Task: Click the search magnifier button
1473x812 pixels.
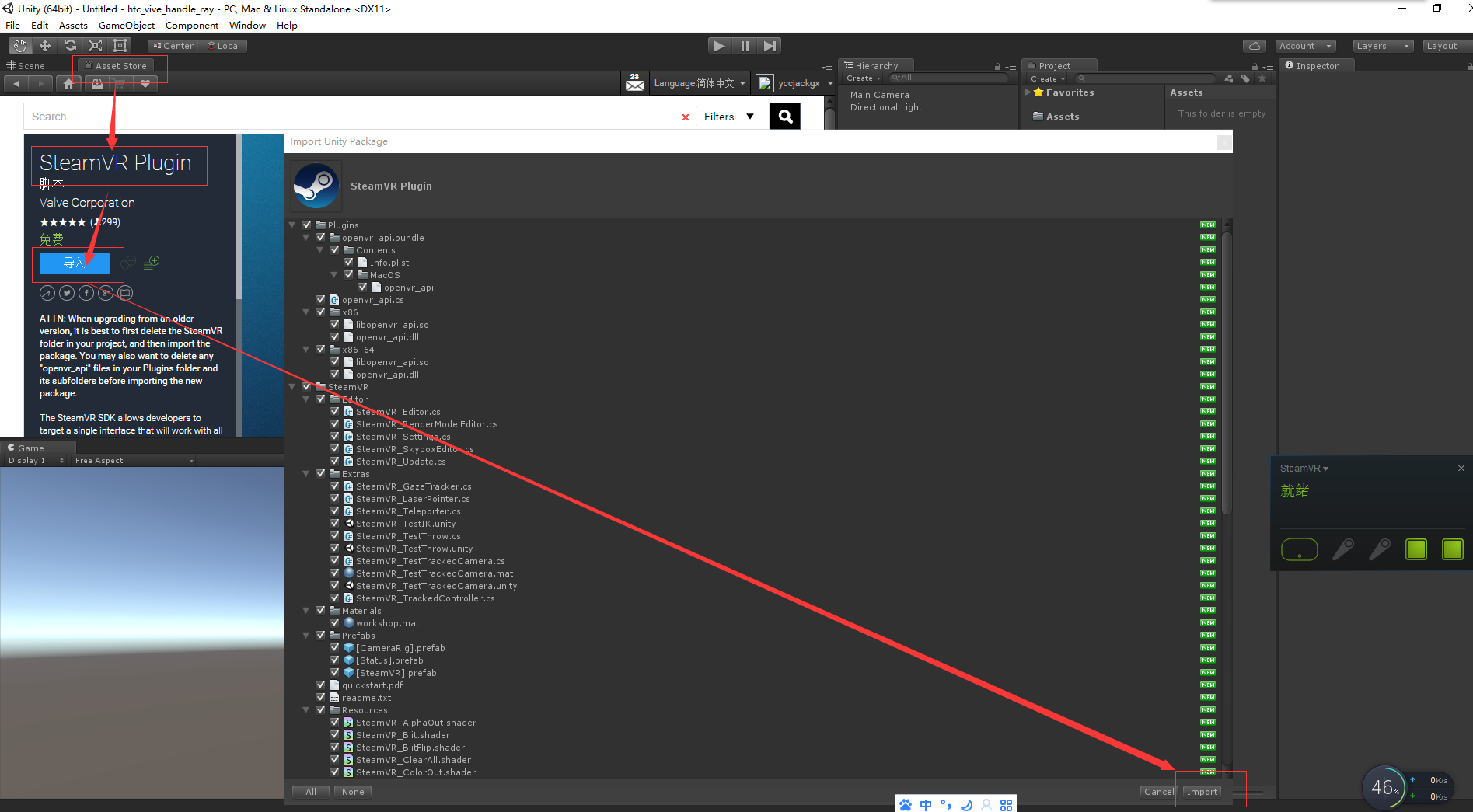Action: [x=785, y=117]
